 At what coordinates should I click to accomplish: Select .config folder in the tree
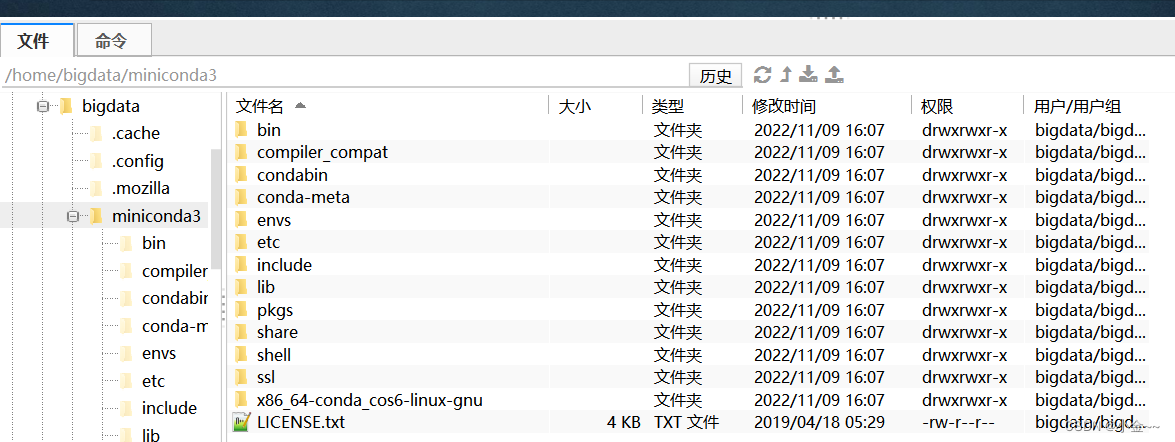click(137, 161)
